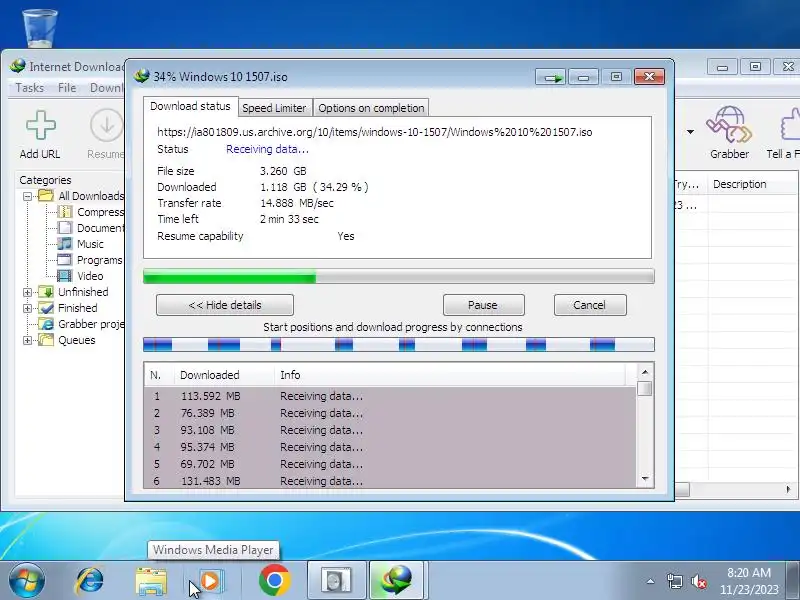The image size is (800, 600).
Task: Launch Windows Media Player from taskbar
Action: click(x=210, y=581)
